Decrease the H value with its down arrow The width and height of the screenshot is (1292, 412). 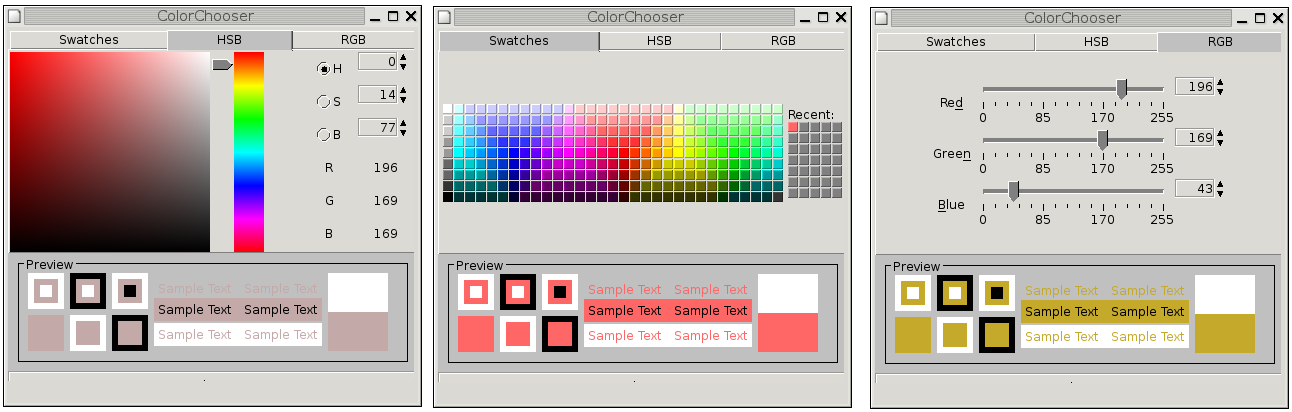click(x=403, y=66)
